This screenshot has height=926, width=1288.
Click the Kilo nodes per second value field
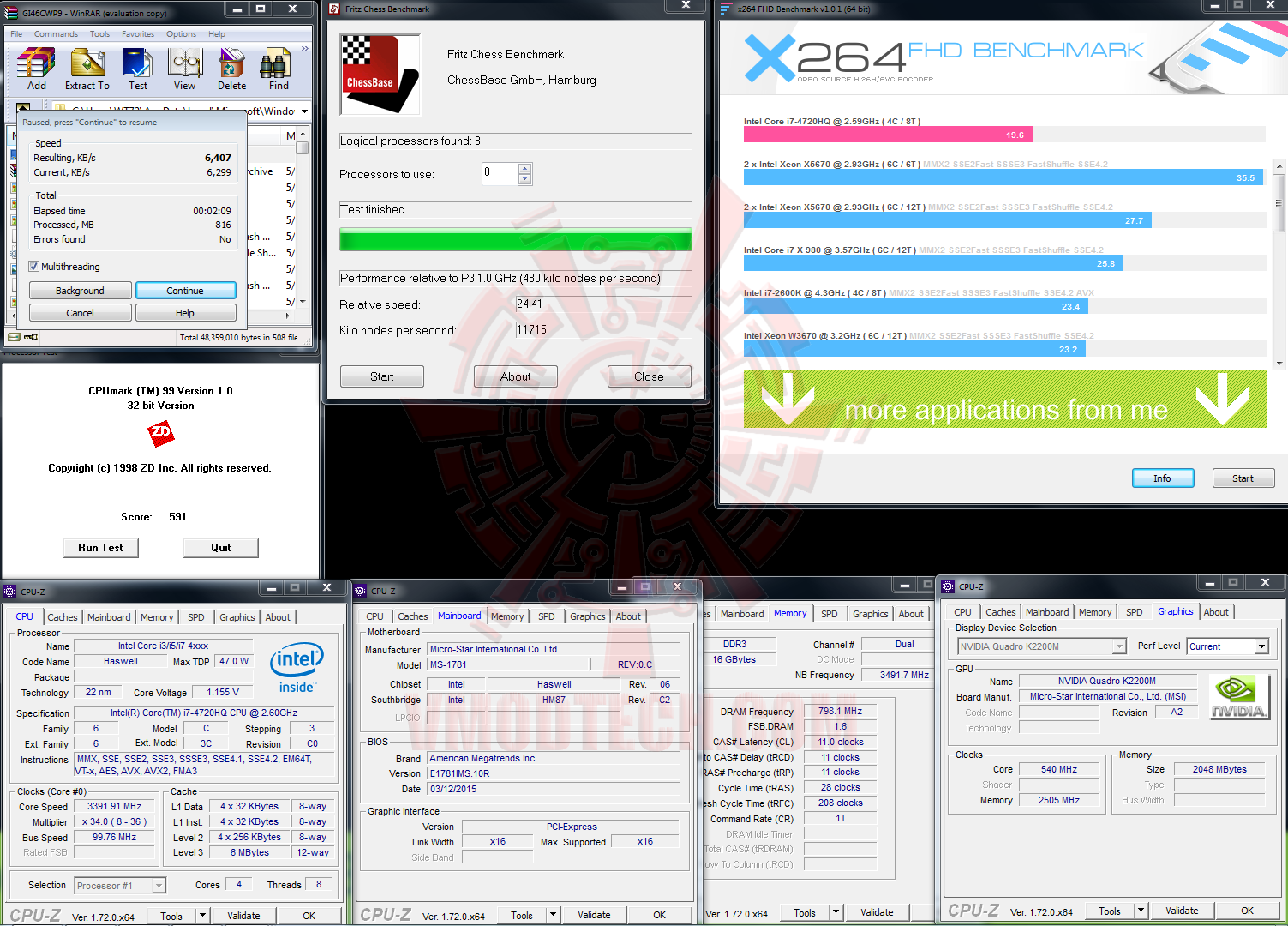(603, 330)
